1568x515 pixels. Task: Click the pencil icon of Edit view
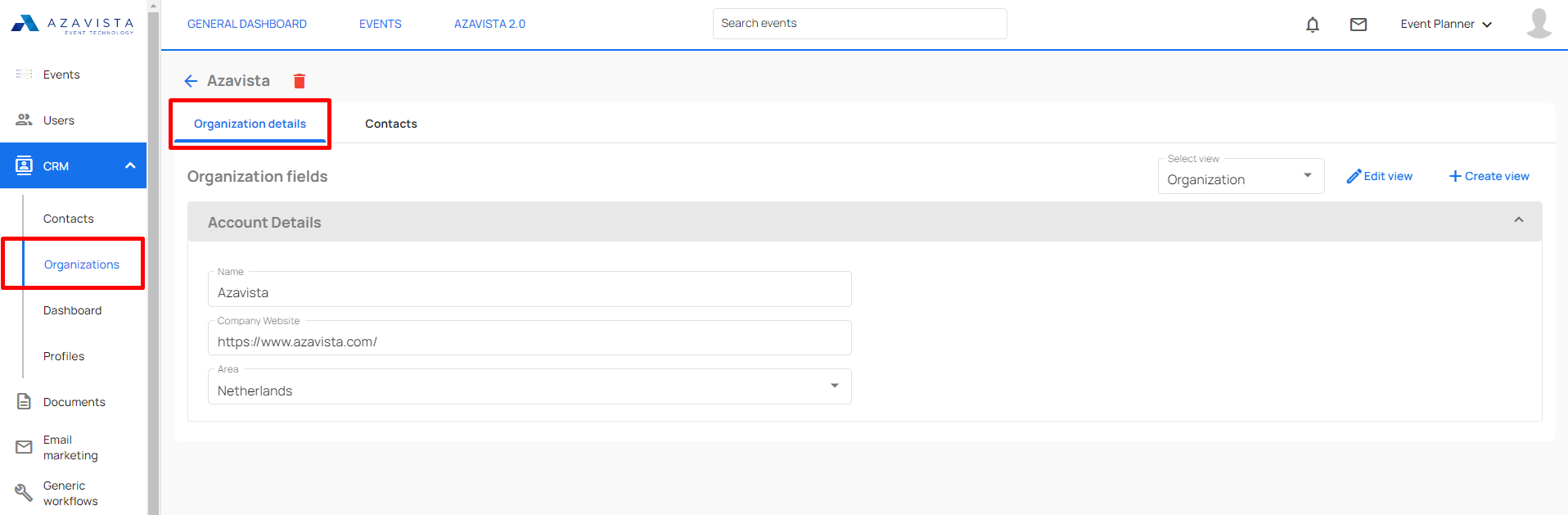(x=1354, y=176)
